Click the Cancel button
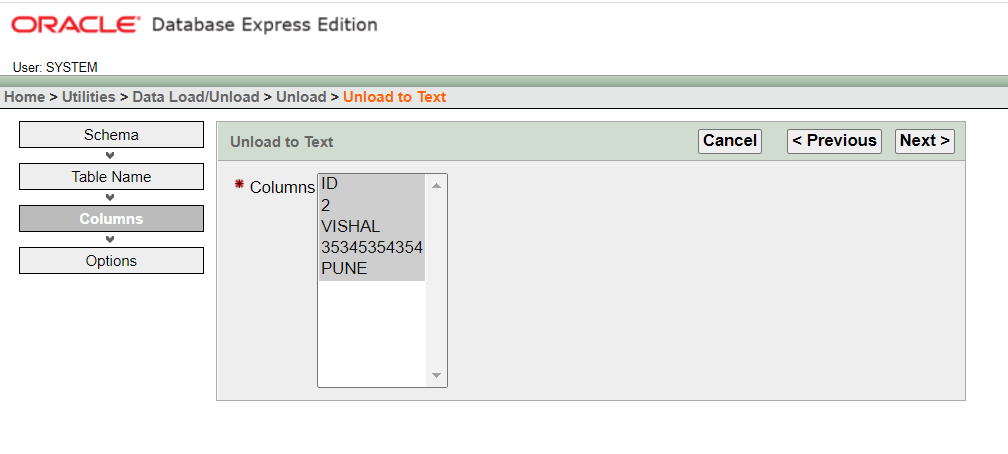The image size is (1008, 454). 729,141
